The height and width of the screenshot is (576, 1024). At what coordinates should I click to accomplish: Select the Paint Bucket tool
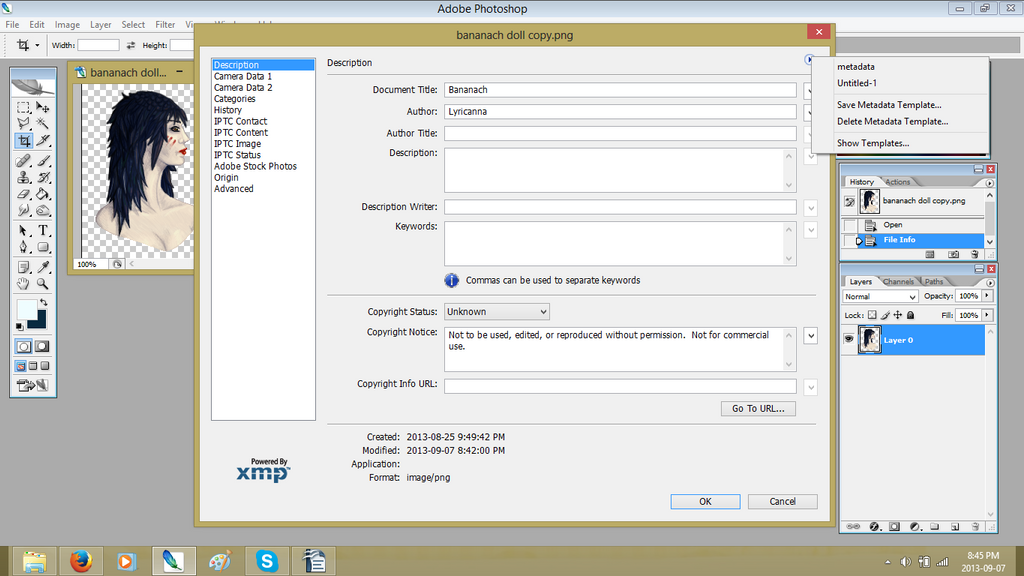(42, 193)
